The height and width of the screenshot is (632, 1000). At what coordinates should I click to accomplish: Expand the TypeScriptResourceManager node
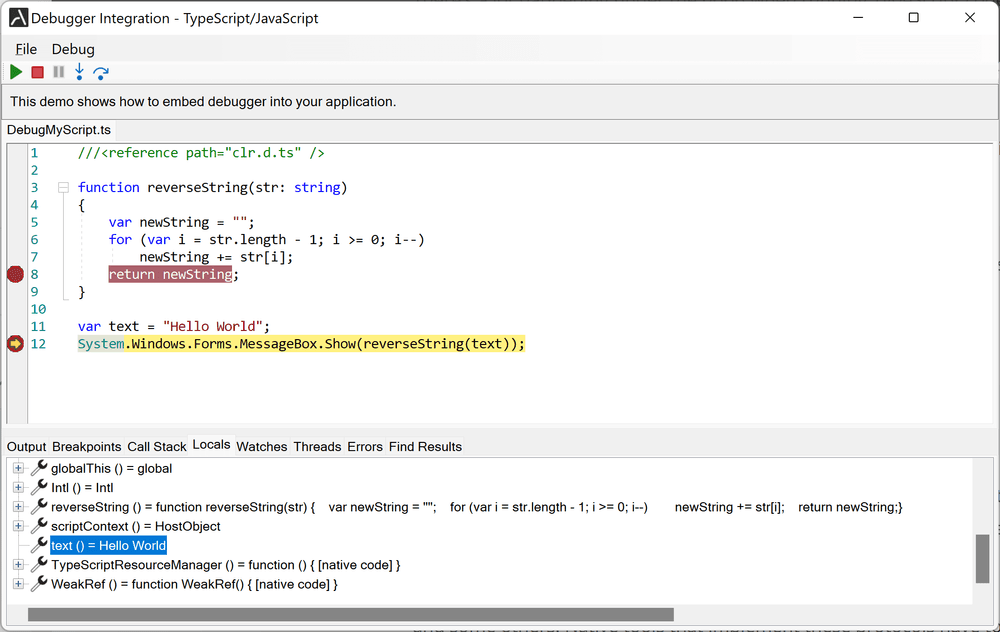click(18, 564)
